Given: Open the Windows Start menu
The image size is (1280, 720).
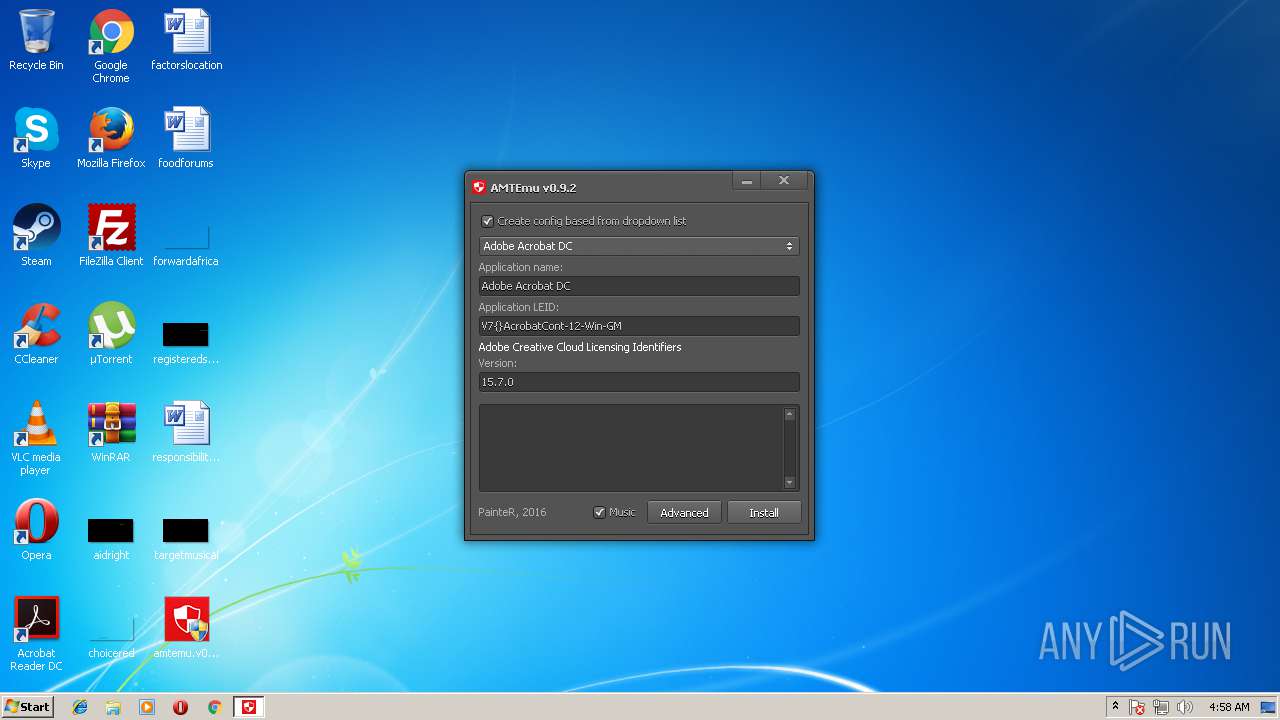Looking at the screenshot, I should pyautogui.click(x=28, y=707).
